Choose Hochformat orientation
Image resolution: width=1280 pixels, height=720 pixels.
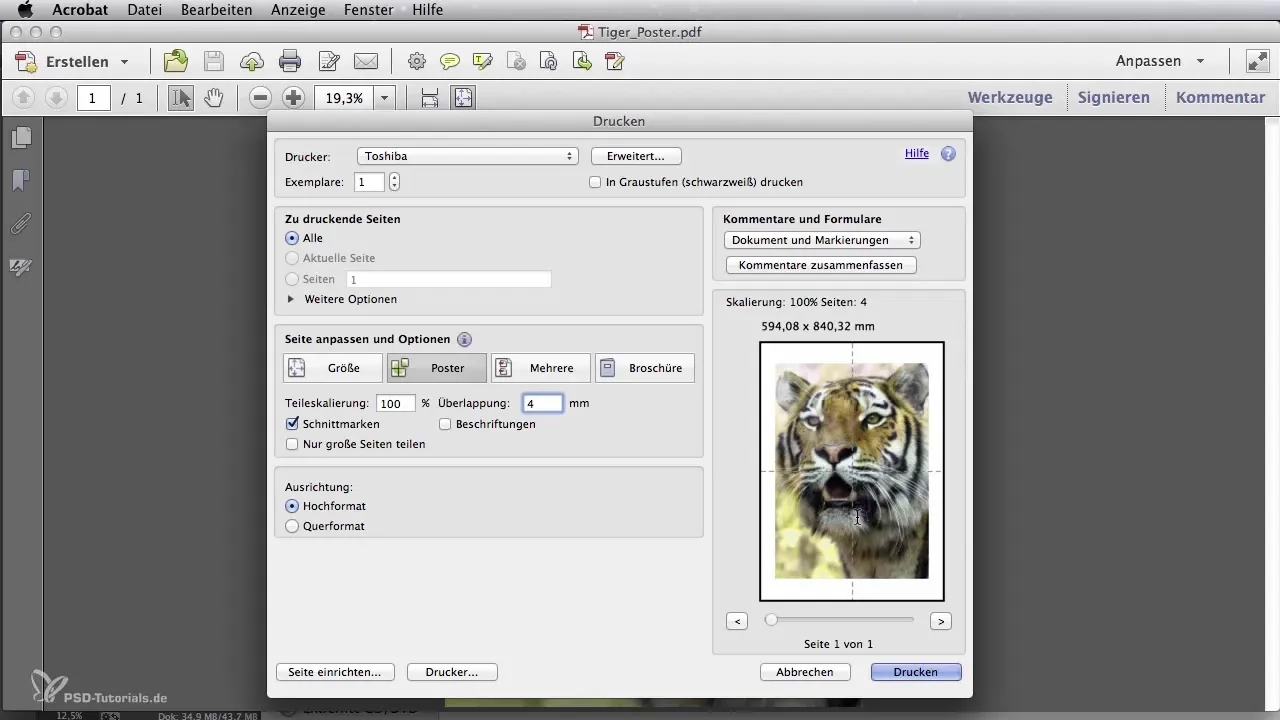point(292,506)
